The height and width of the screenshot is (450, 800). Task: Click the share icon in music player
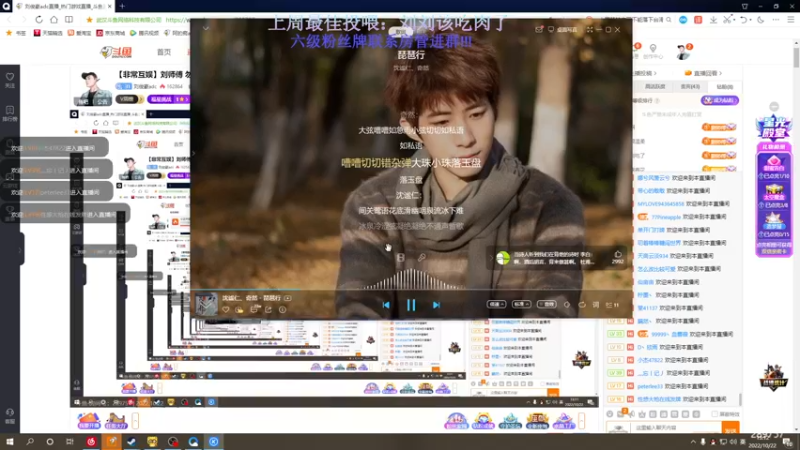[x=268, y=310]
